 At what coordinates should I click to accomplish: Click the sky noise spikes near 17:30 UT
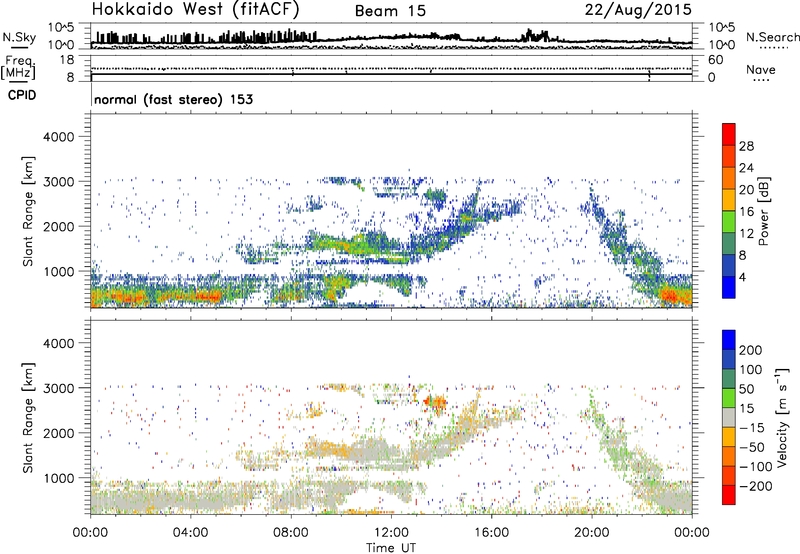(x=535, y=36)
